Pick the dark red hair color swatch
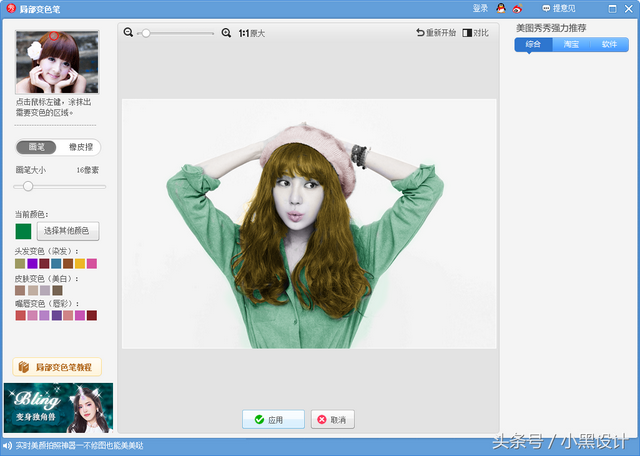This screenshot has height=456, width=640. (44, 263)
